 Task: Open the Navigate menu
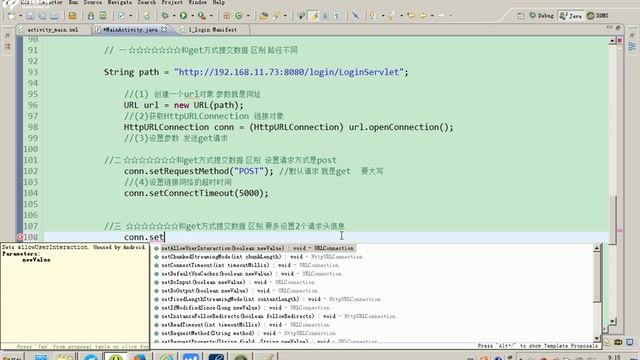tap(120, 2)
